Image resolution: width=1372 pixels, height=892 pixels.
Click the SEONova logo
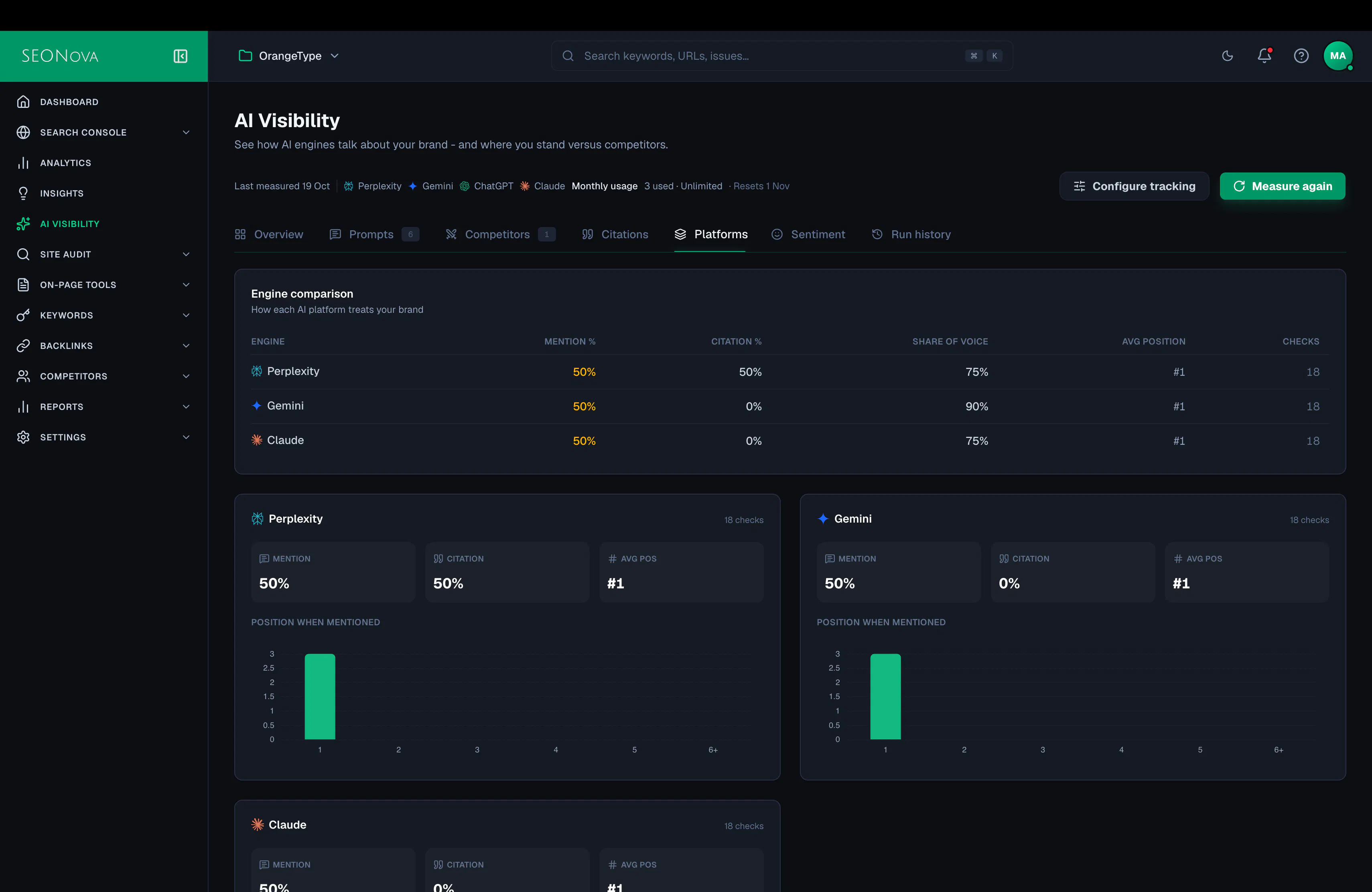point(60,56)
